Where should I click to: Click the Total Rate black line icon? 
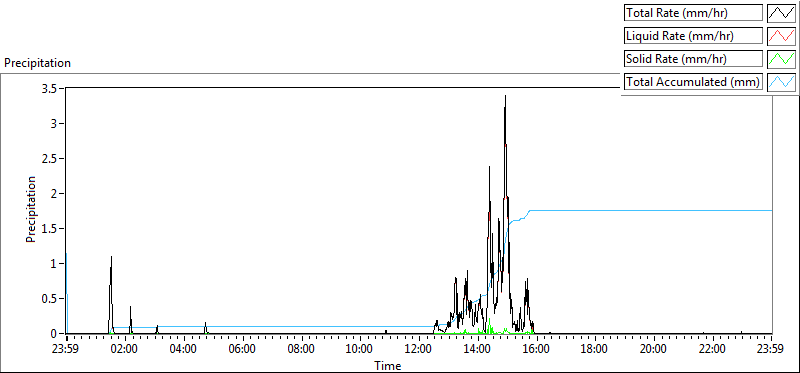click(x=781, y=12)
